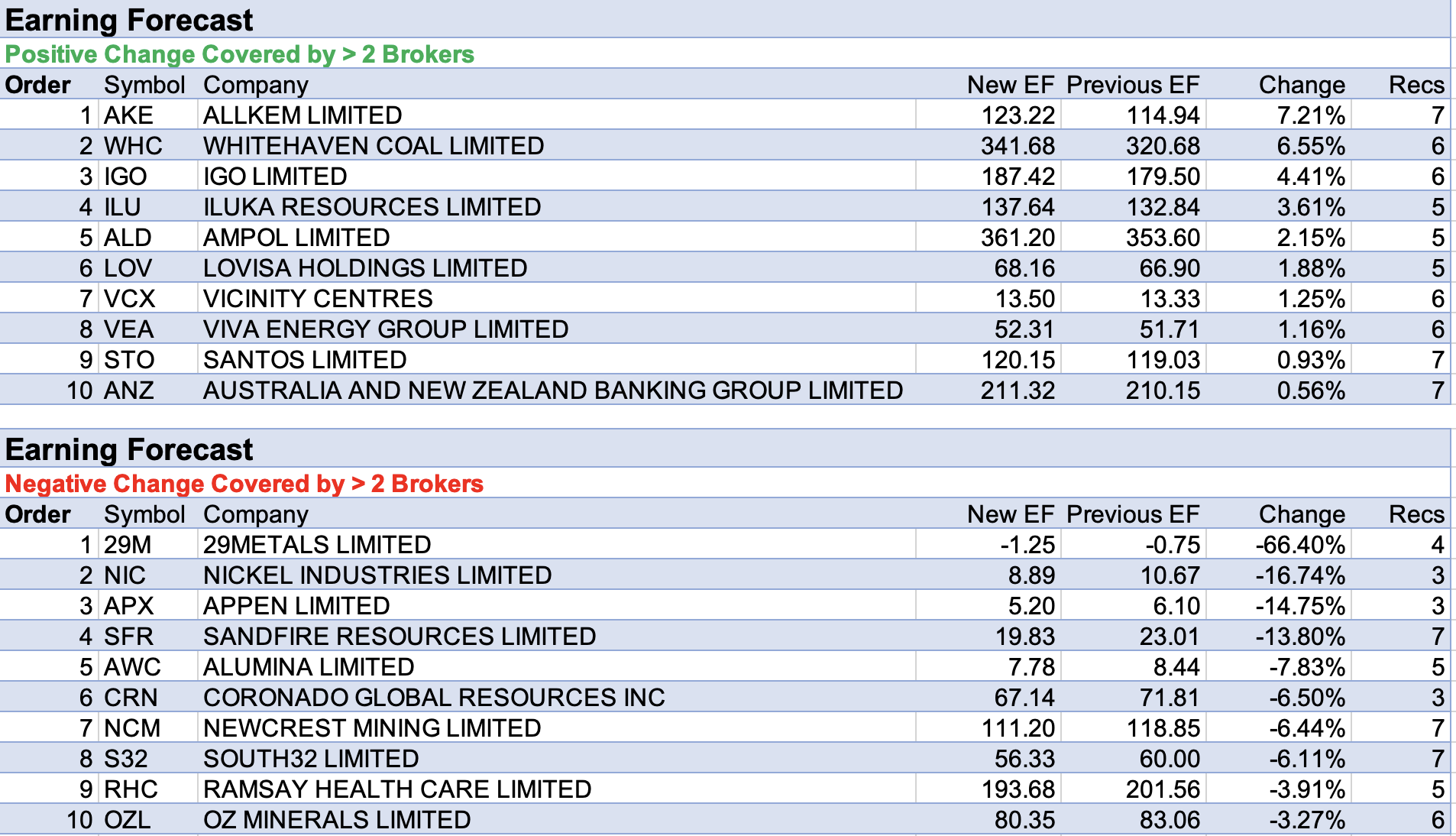Click Ramsay Health Care's New EF 193.68
The image size is (1456, 836).
[1017, 789]
